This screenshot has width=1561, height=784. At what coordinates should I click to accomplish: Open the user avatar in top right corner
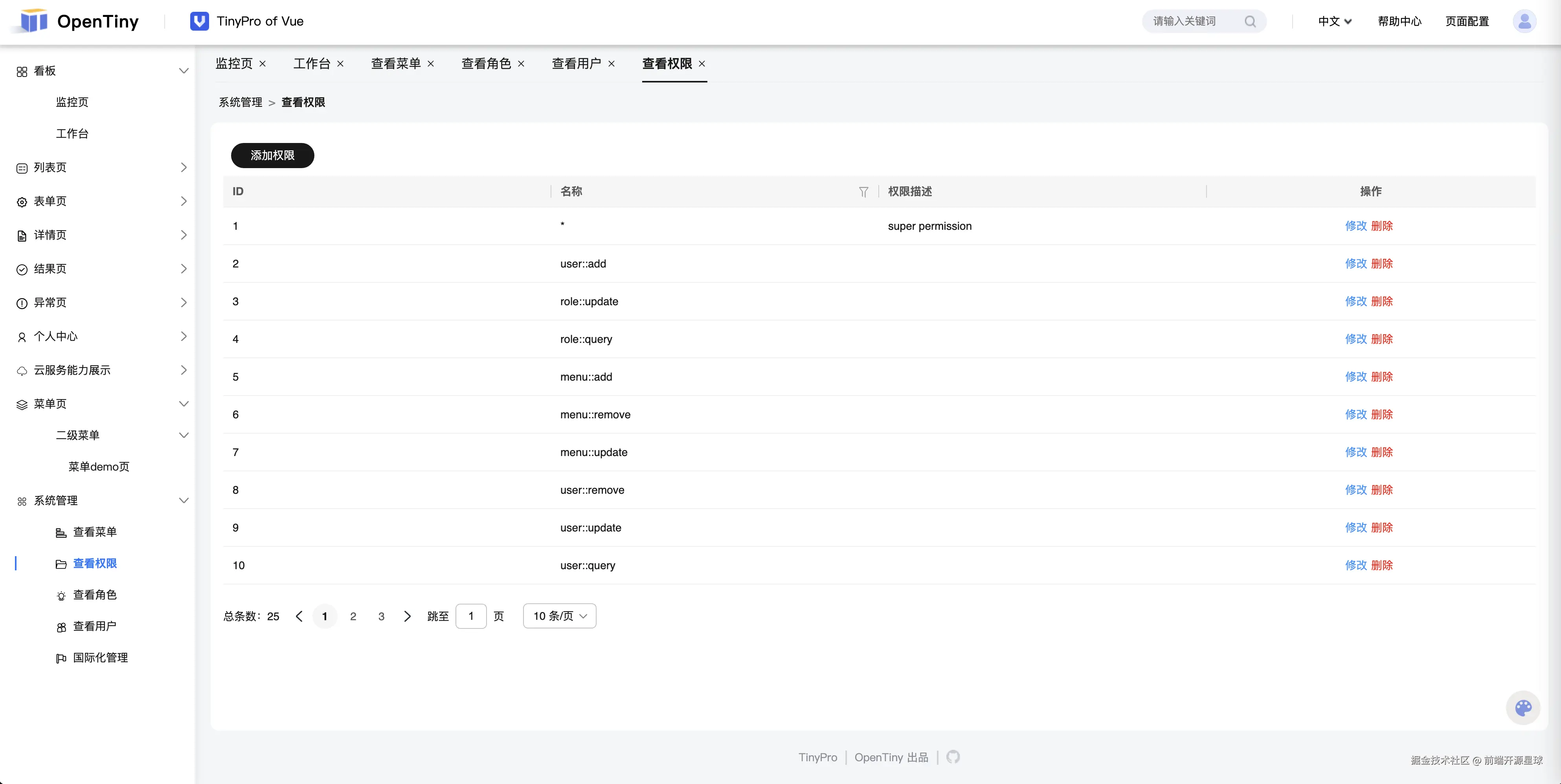[1524, 21]
